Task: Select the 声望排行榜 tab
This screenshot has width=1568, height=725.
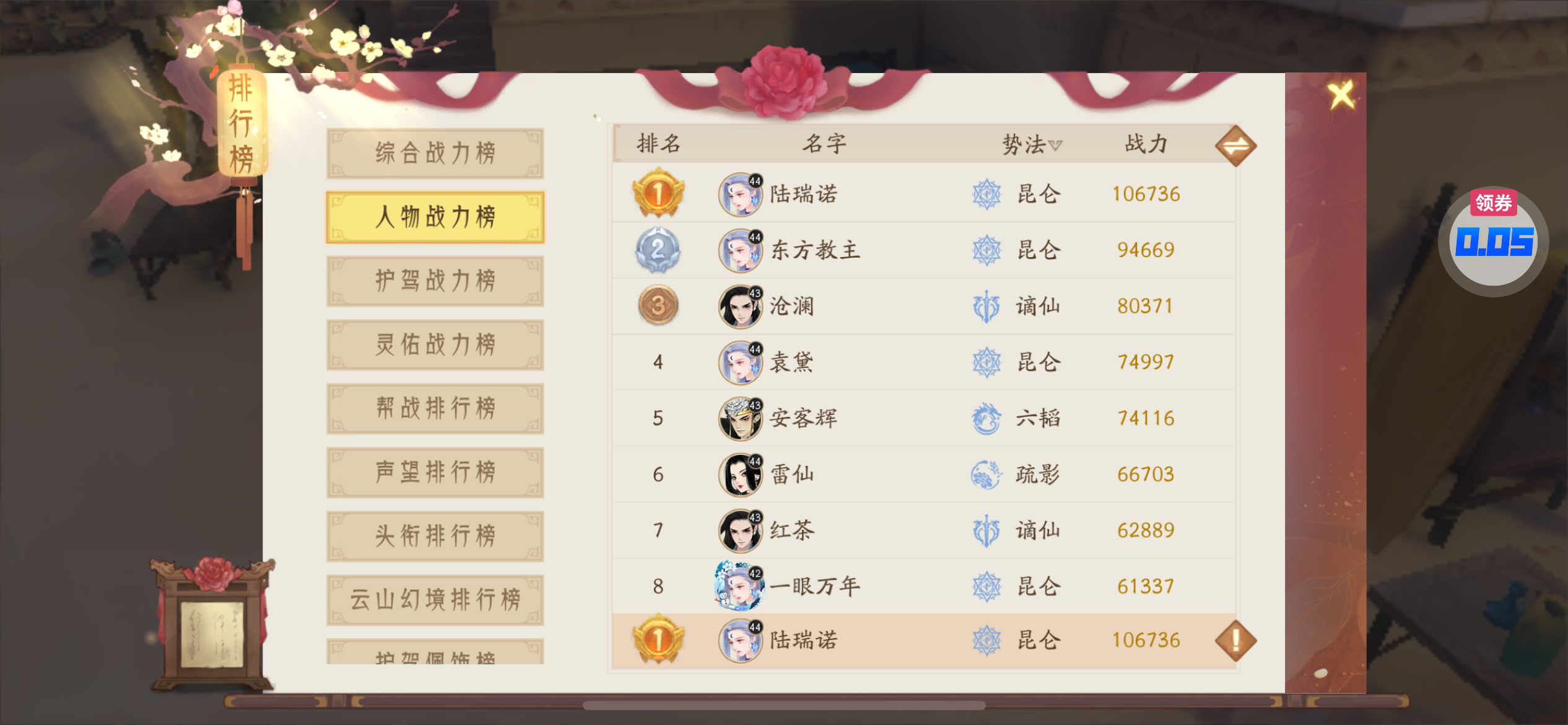Action: (435, 473)
